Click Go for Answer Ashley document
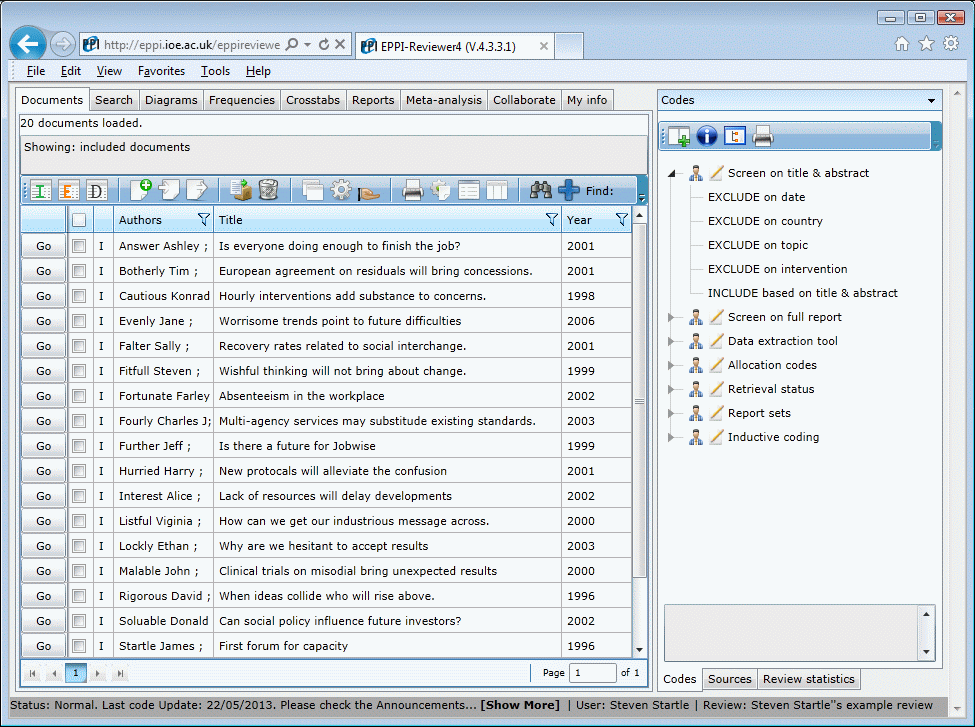The height and width of the screenshot is (727, 975). tap(44, 246)
